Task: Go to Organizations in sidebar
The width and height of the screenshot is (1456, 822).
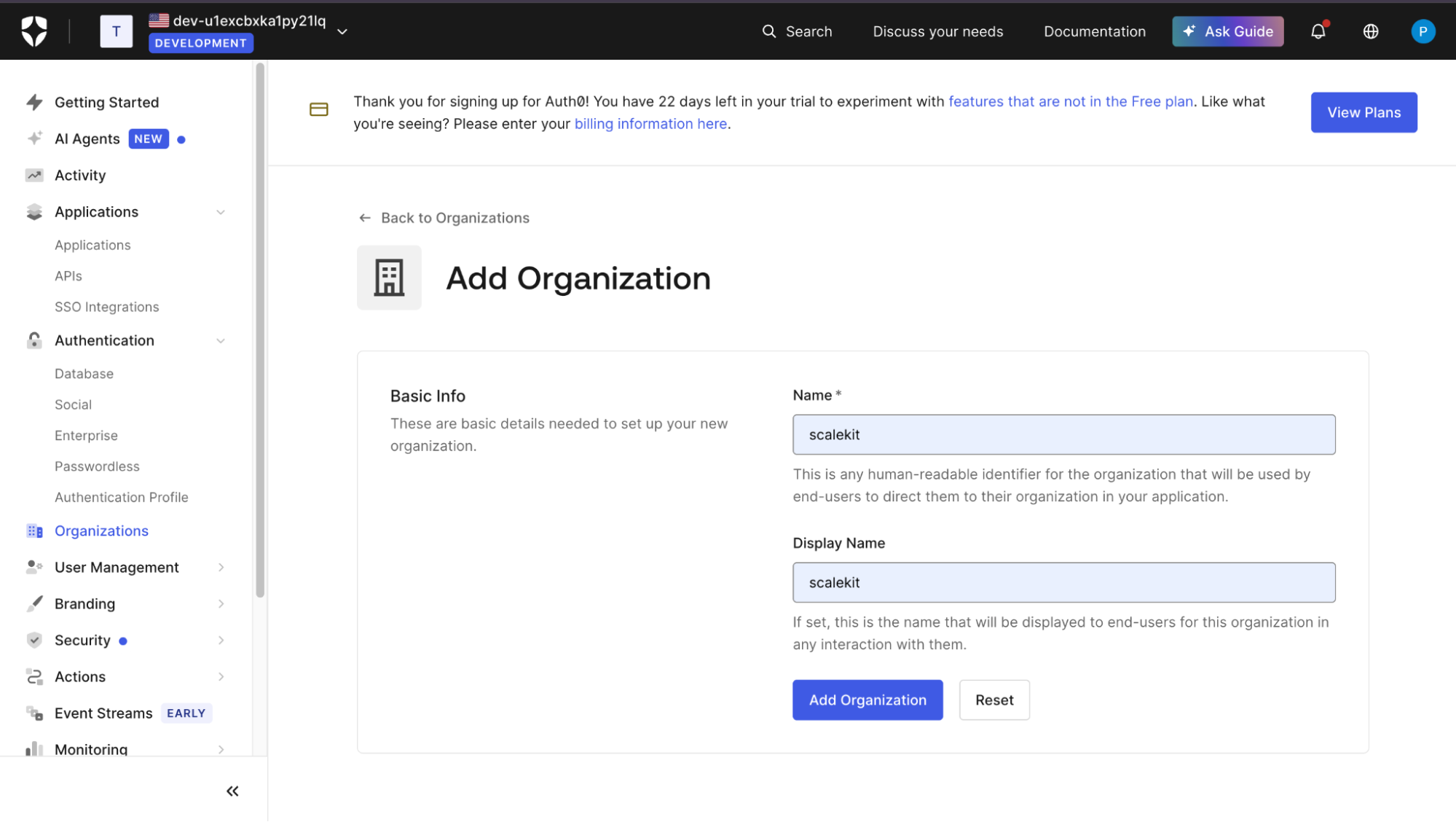Action: click(x=101, y=531)
